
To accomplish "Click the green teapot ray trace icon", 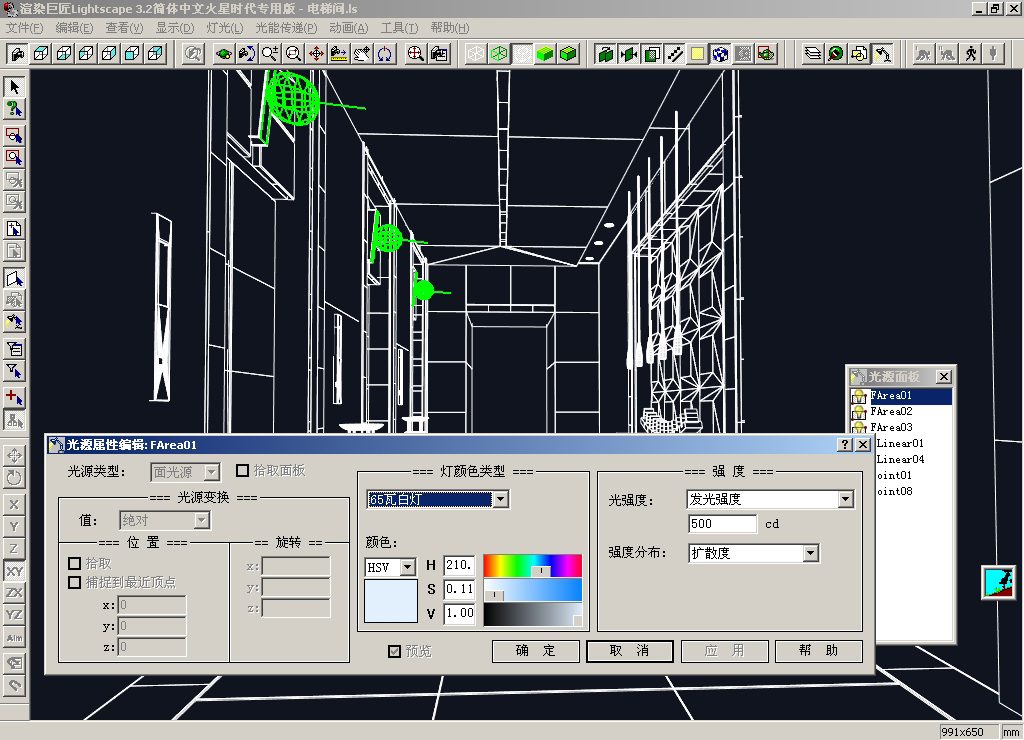I will [x=767, y=54].
